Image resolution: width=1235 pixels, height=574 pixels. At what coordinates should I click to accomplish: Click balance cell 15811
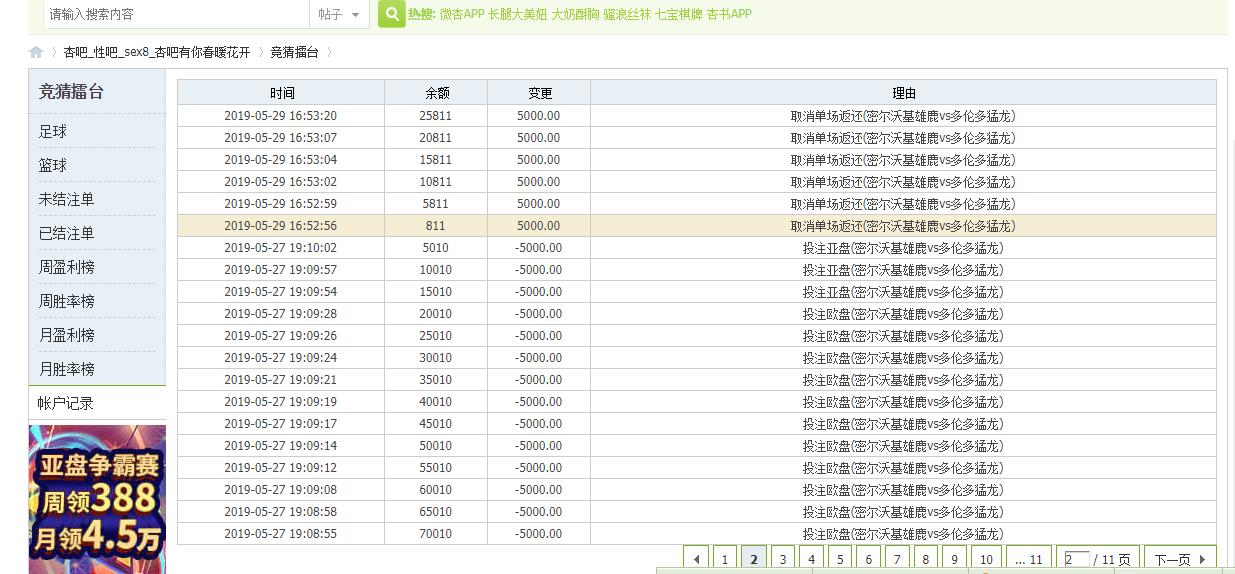pyautogui.click(x=436, y=160)
